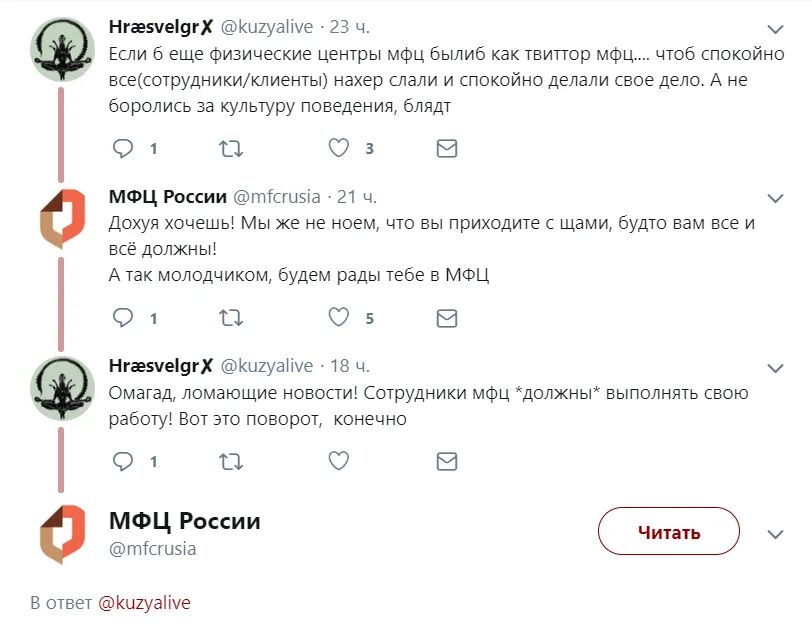812x628 pixels.
Task: Reply to the МФЦ России 21 ч. tweet
Action: [124, 319]
